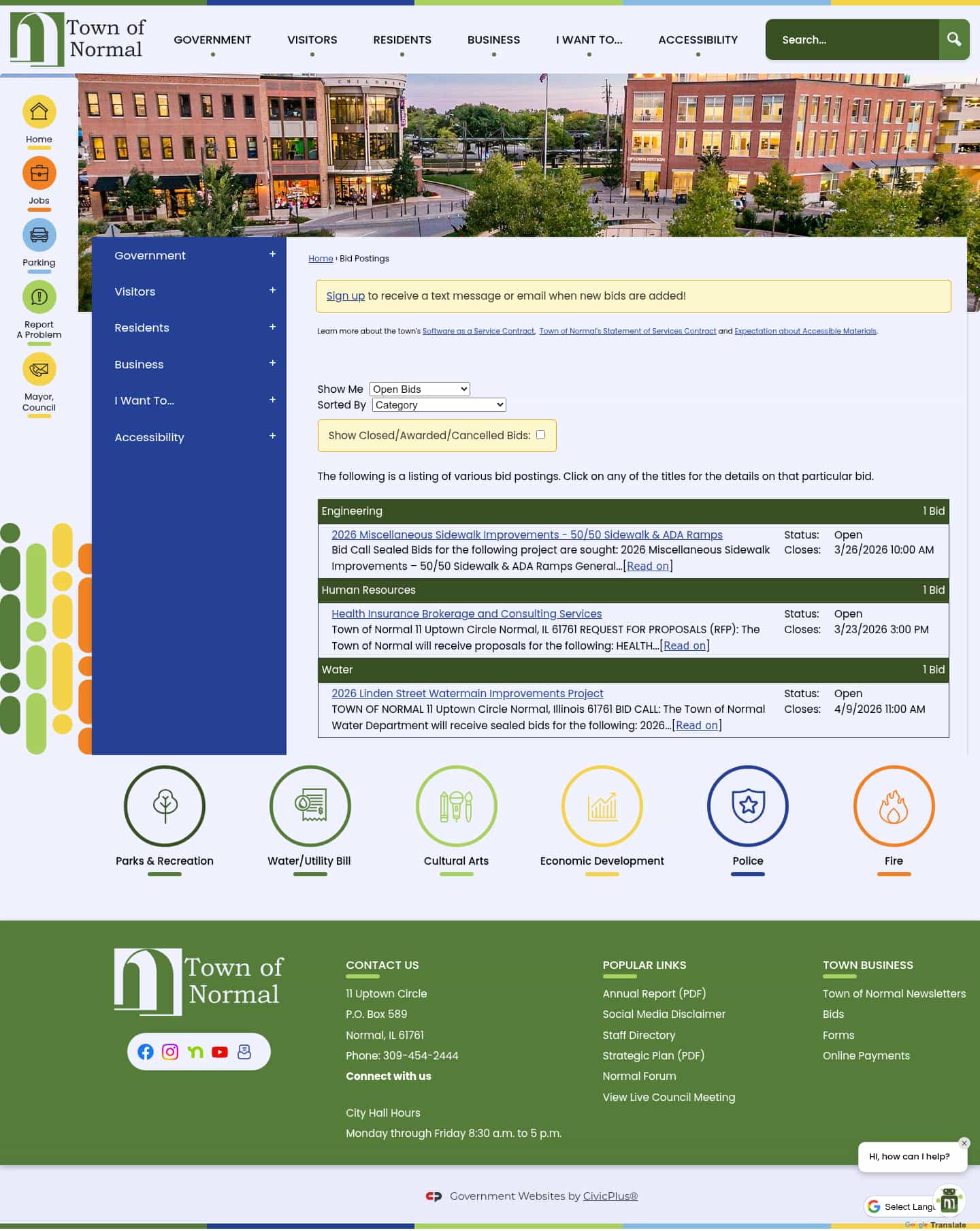Open Town of Normal's Statement of Services Contract
Viewport: 980px width, 1231px height.
coord(627,331)
